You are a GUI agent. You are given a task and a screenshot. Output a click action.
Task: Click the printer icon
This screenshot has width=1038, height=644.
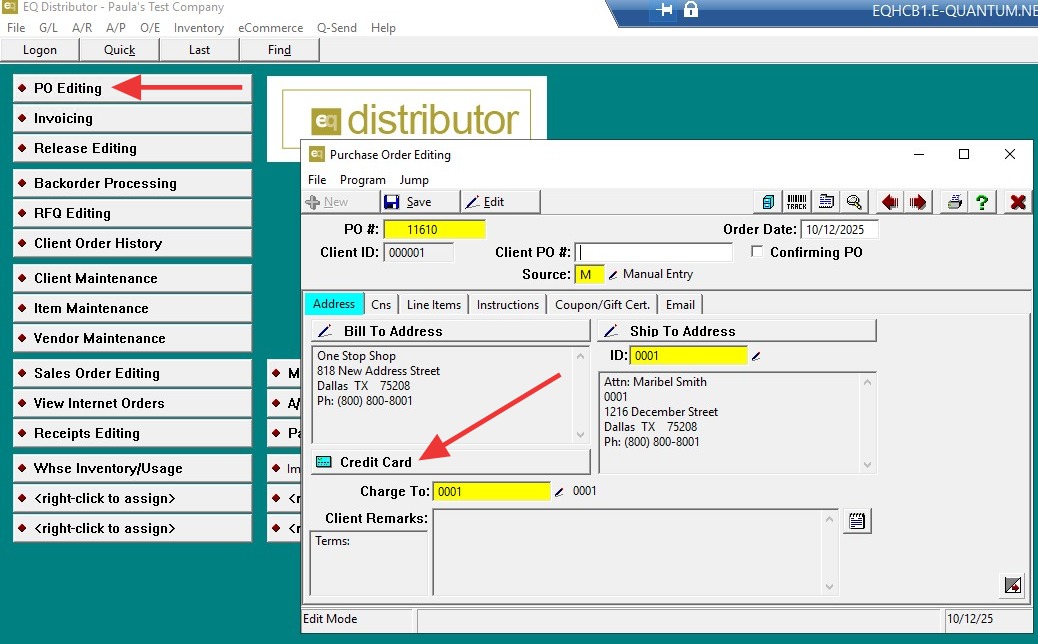pos(954,202)
